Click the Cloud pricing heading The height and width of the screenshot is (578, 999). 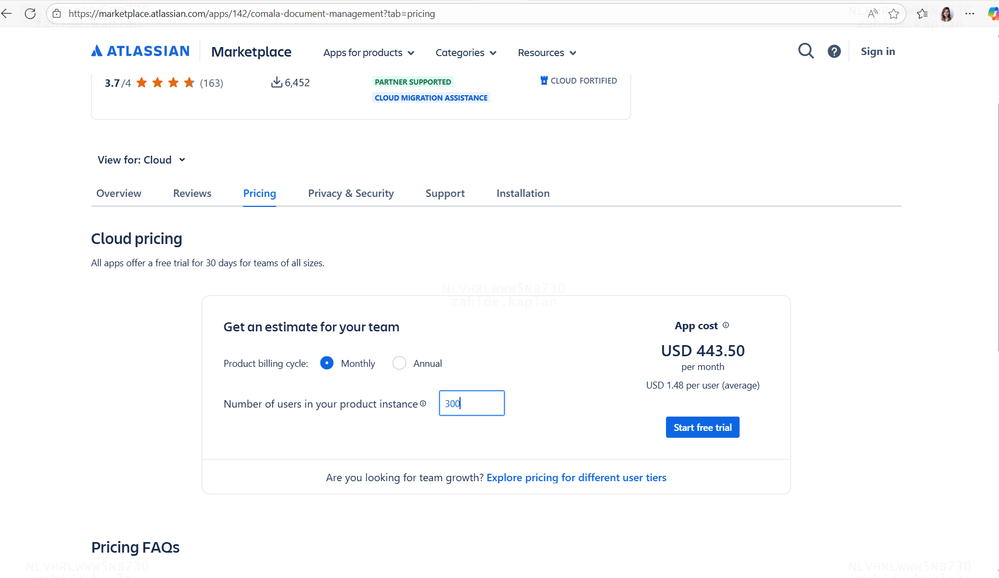tap(136, 238)
